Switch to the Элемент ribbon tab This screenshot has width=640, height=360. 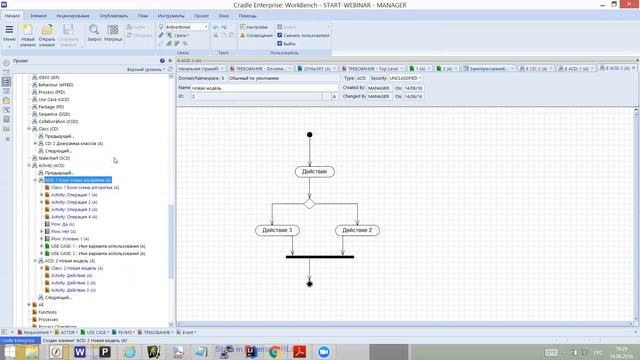38,16
